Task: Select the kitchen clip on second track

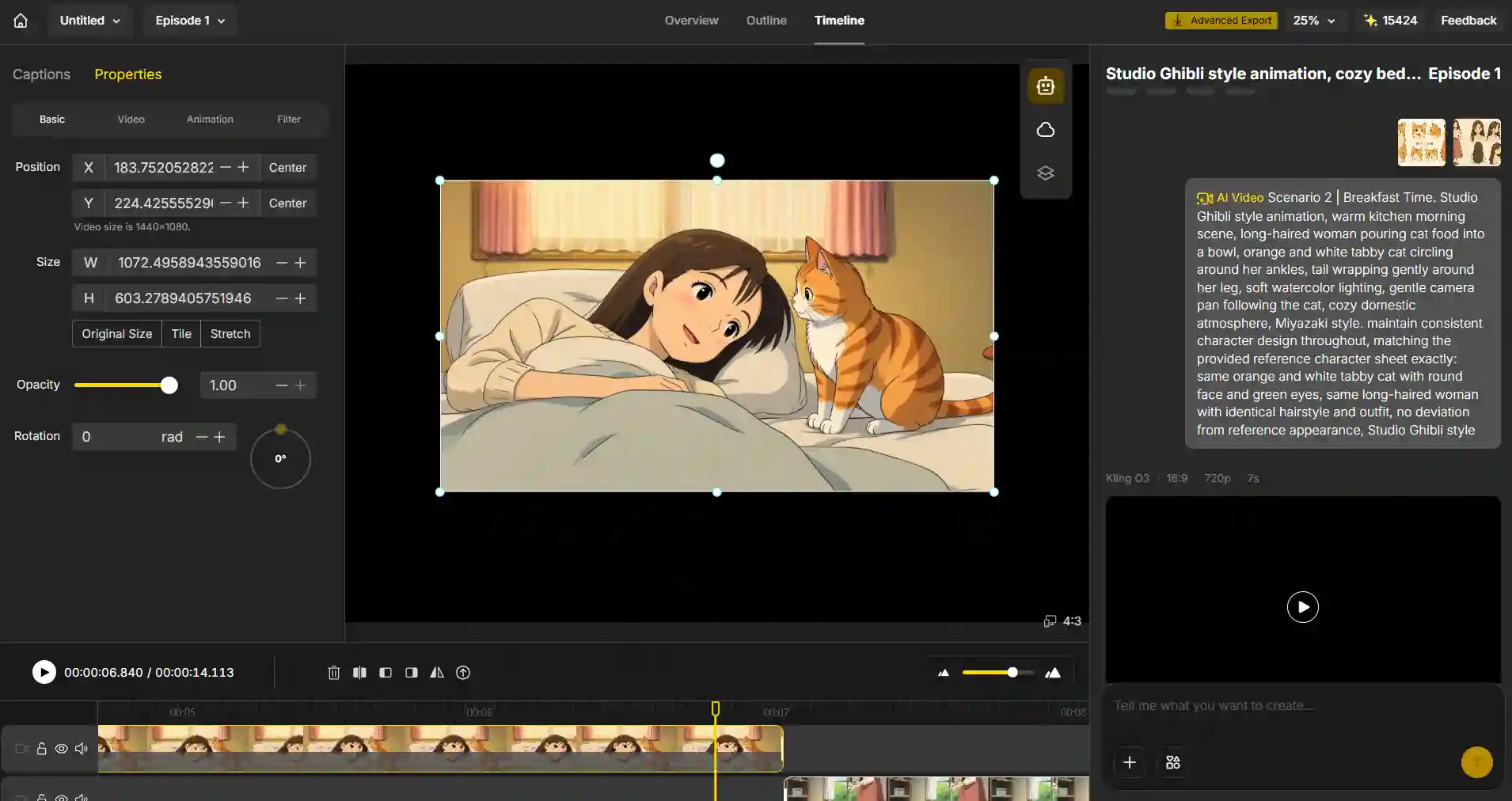Action: click(x=936, y=789)
